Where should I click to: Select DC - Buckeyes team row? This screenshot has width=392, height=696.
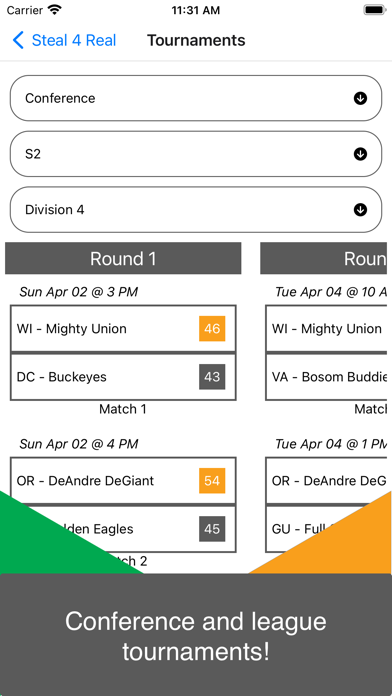click(x=123, y=377)
